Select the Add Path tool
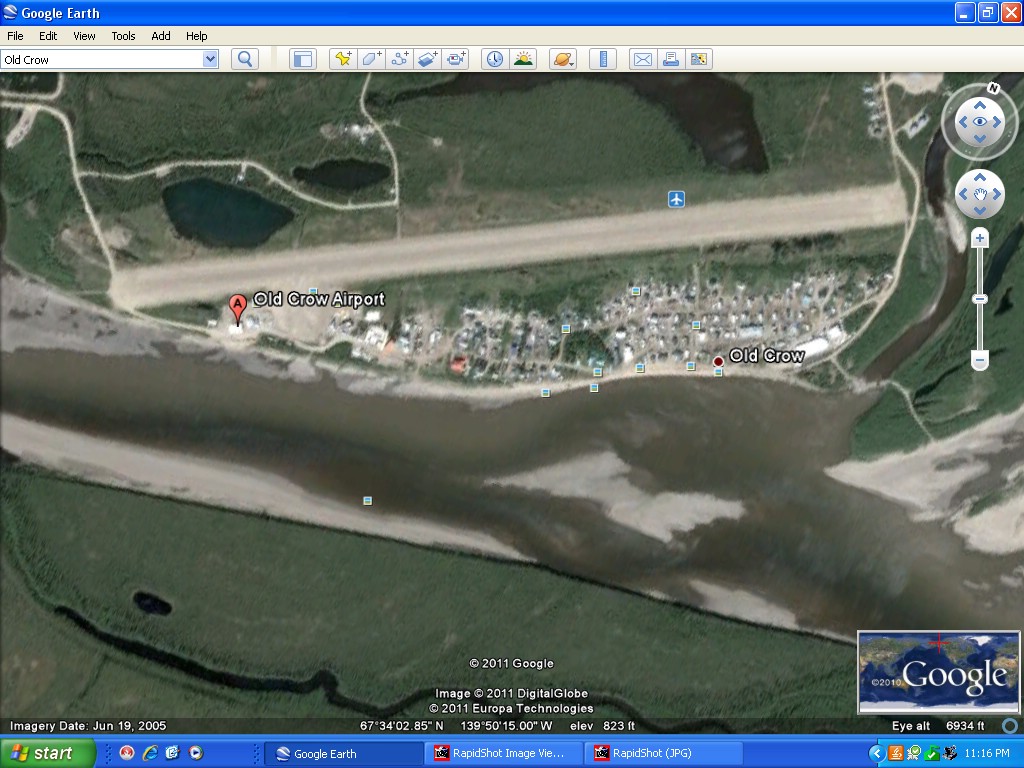Screen dimensions: 1024x768 point(399,59)
